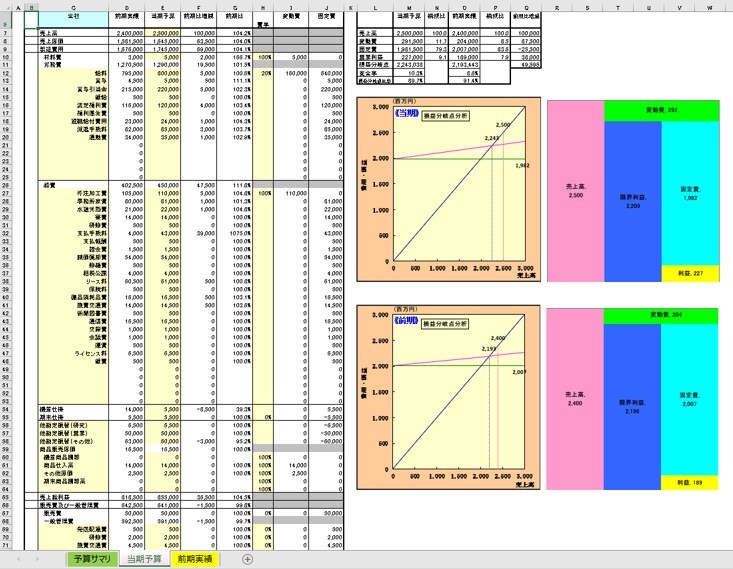Select row 26 header

[6, 185]
